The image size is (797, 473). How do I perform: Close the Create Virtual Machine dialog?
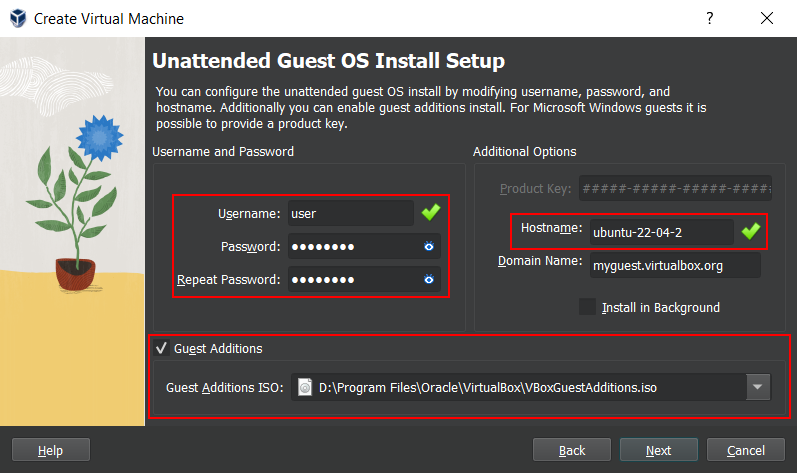[767, 18]
